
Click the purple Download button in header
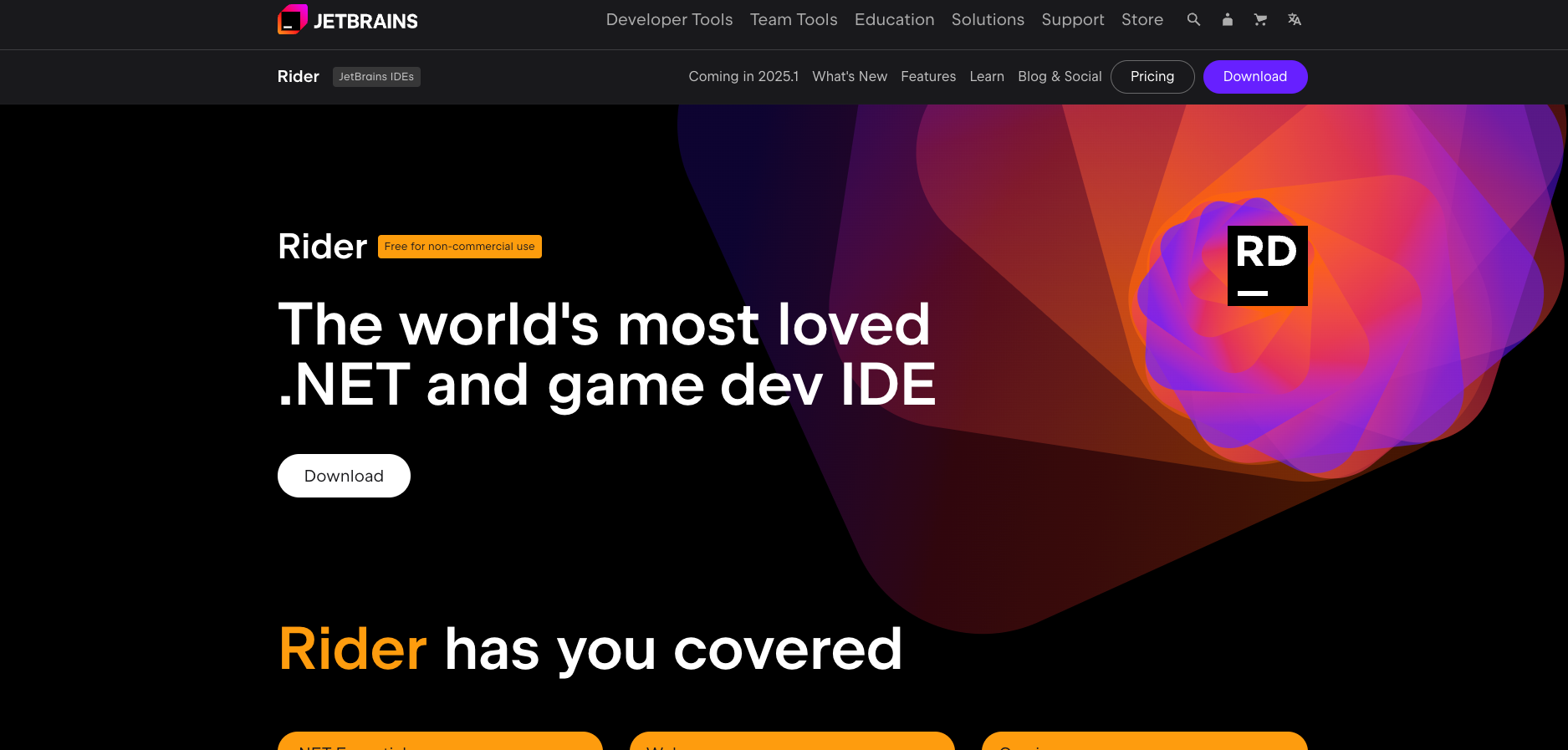pos(1255,76)
